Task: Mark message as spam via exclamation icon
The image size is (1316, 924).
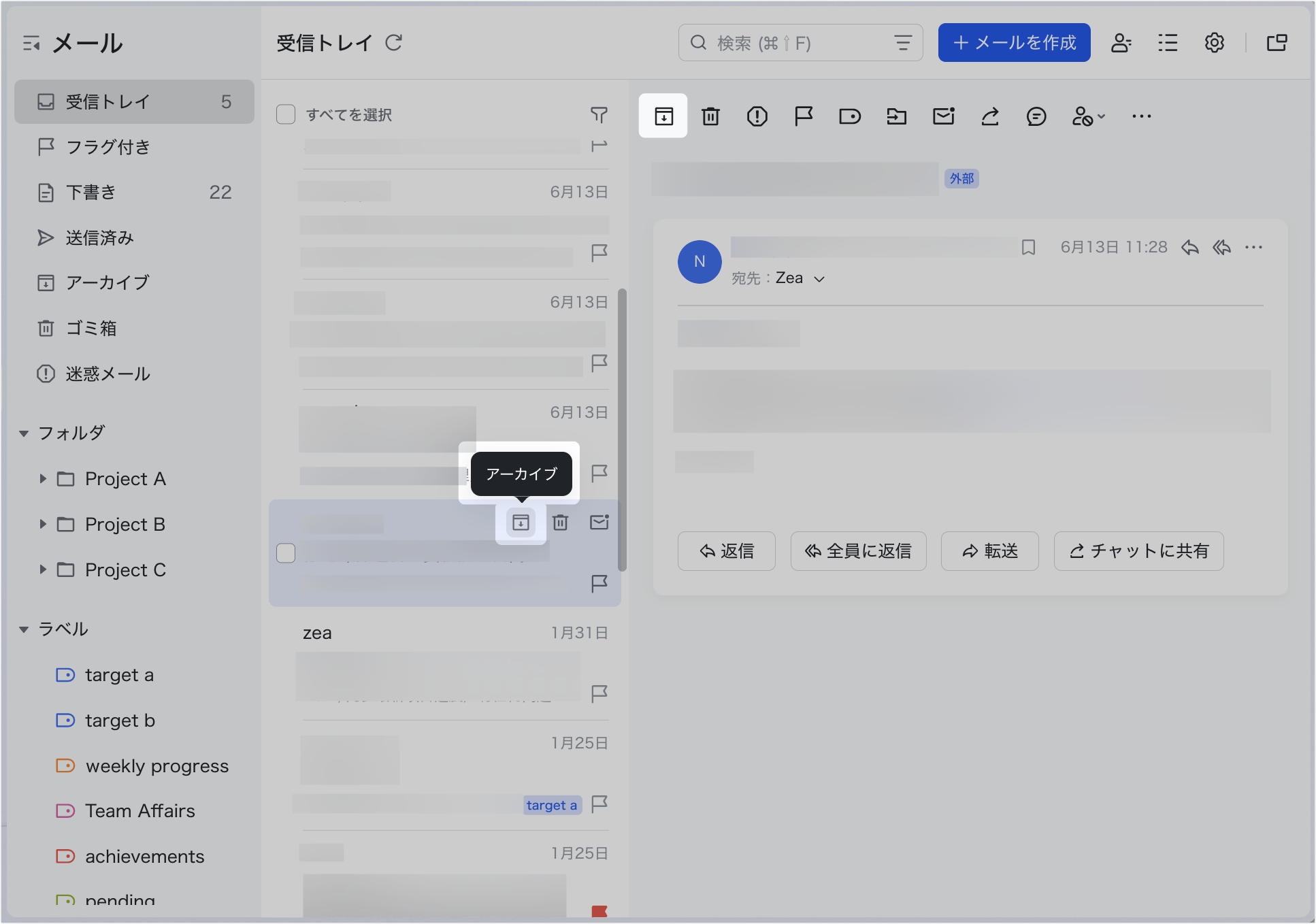Action: (x=757, y=116)
